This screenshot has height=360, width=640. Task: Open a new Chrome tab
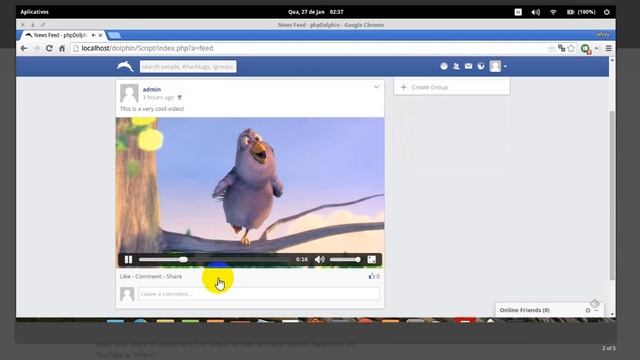point(114,36)
